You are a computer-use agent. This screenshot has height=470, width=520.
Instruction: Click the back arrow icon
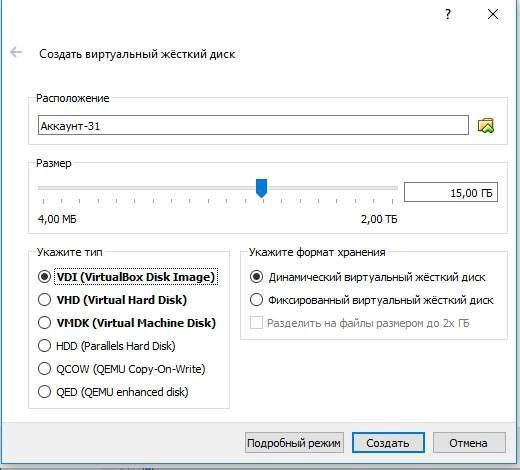point(16,52)
